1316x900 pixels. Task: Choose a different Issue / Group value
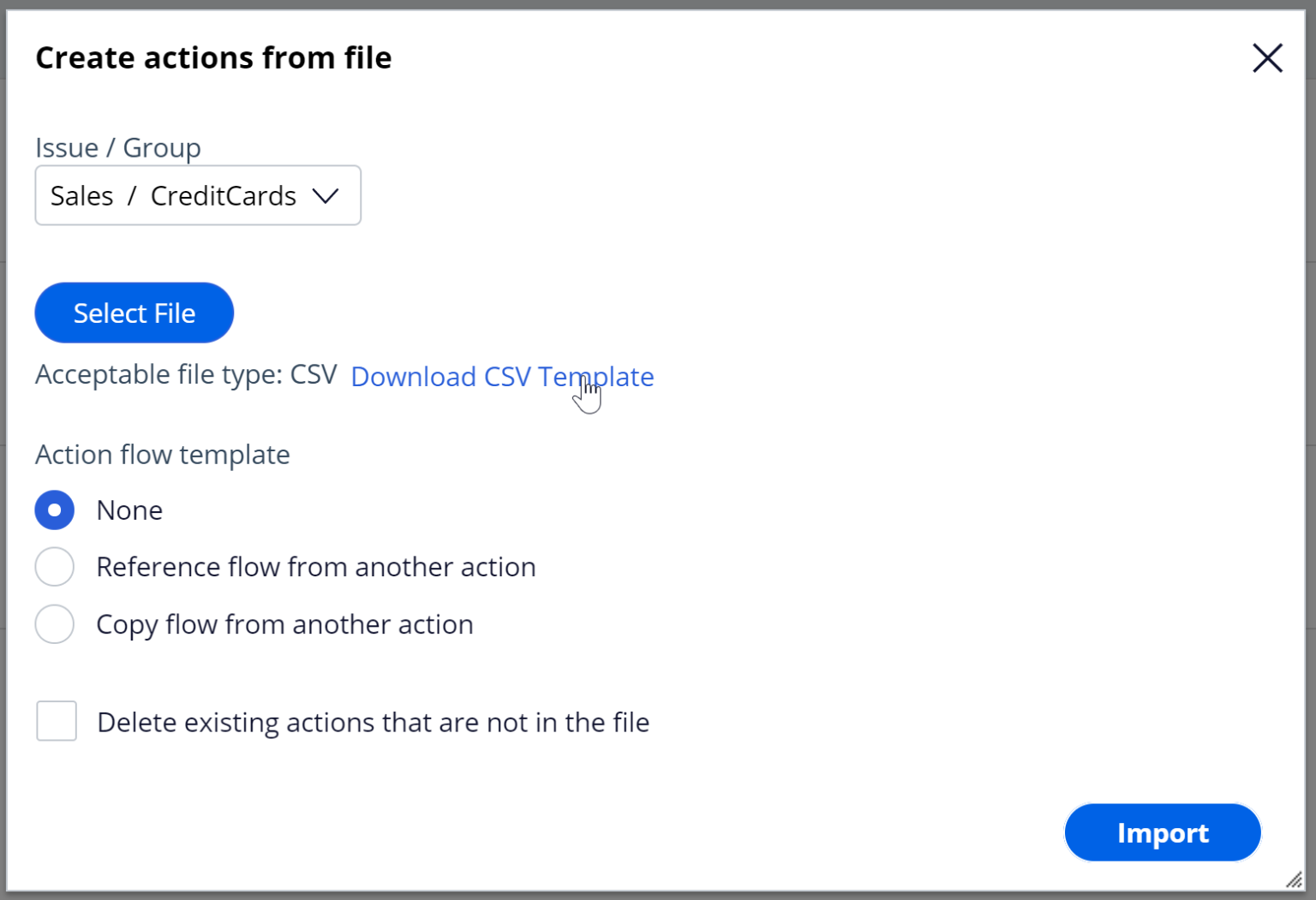[197, 195]
